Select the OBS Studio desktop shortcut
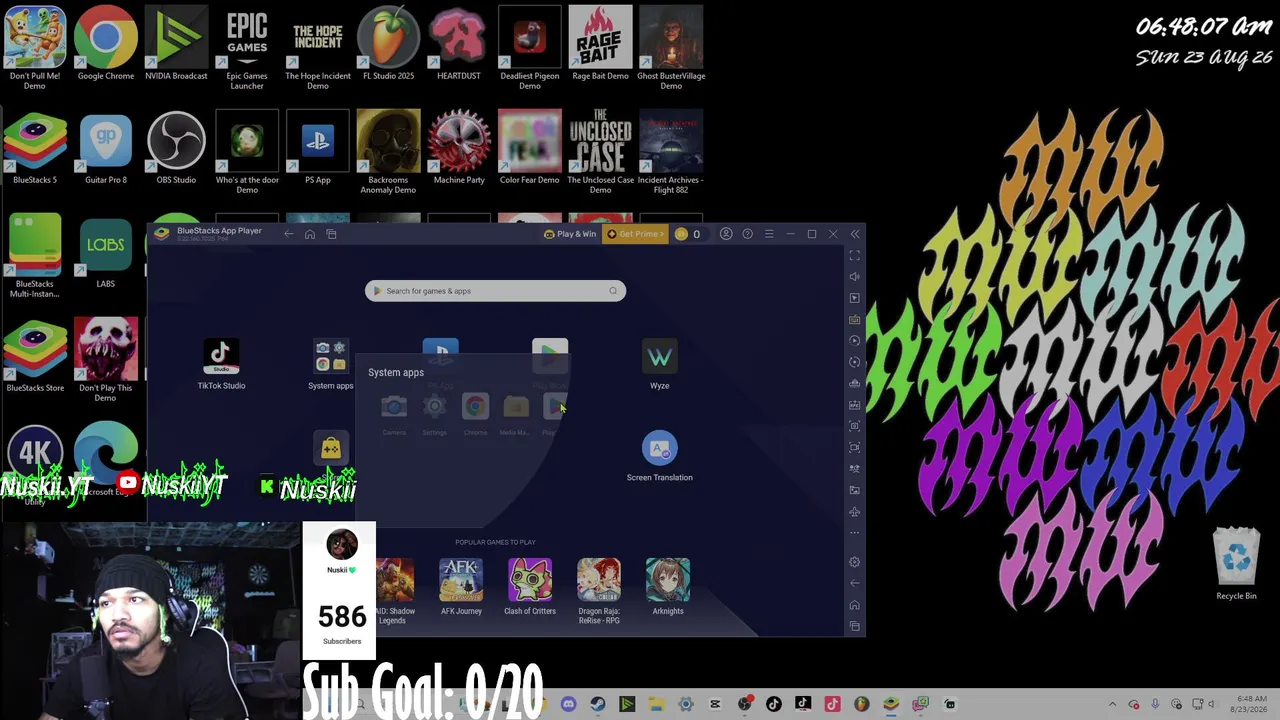Image resolution: width=1280 pixels, height=720 pixels. [x=176, y=148]
